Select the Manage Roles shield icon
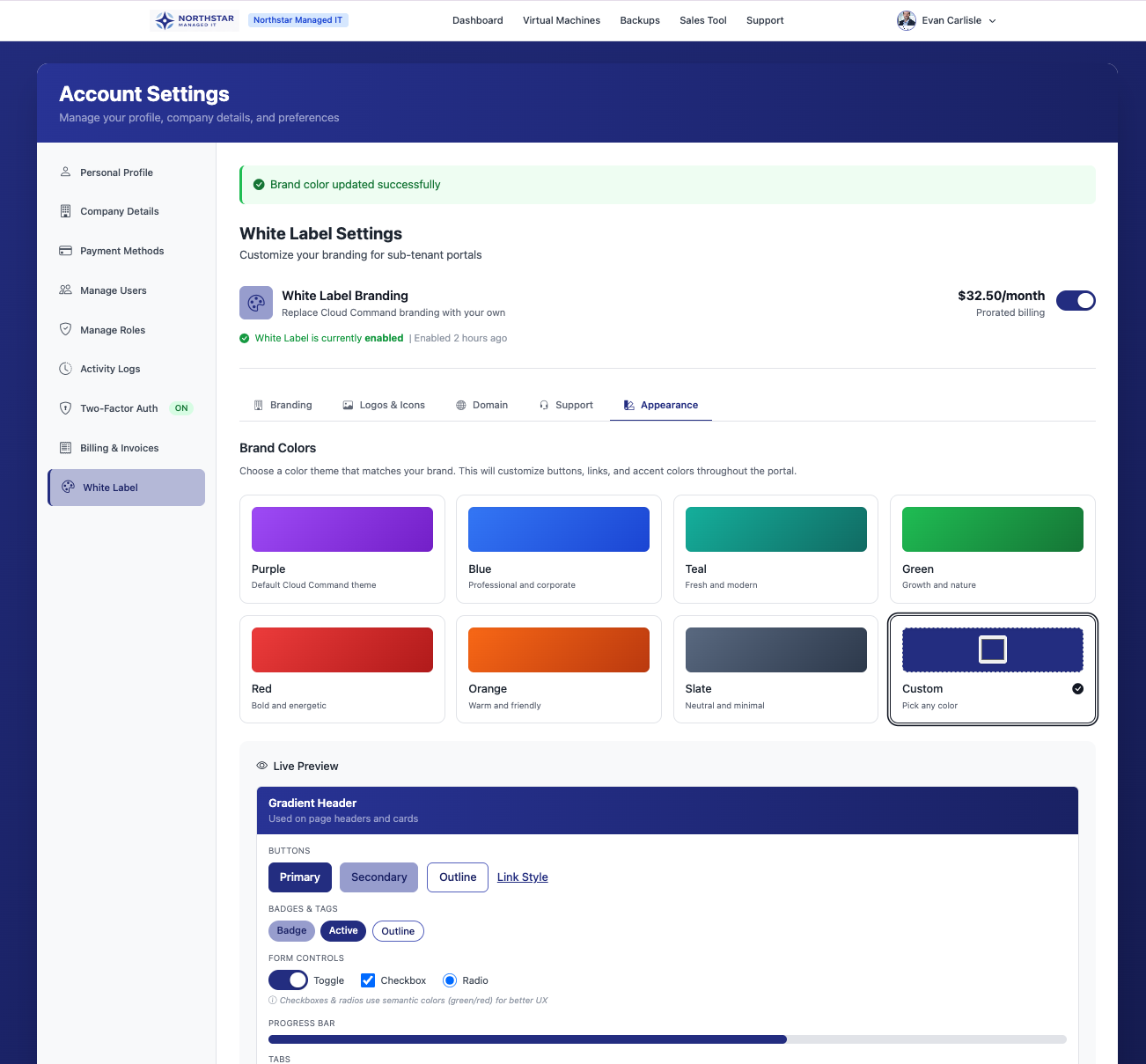Image resolution: width=1146 pixels, height=1064 pixels. coord(65,329)
